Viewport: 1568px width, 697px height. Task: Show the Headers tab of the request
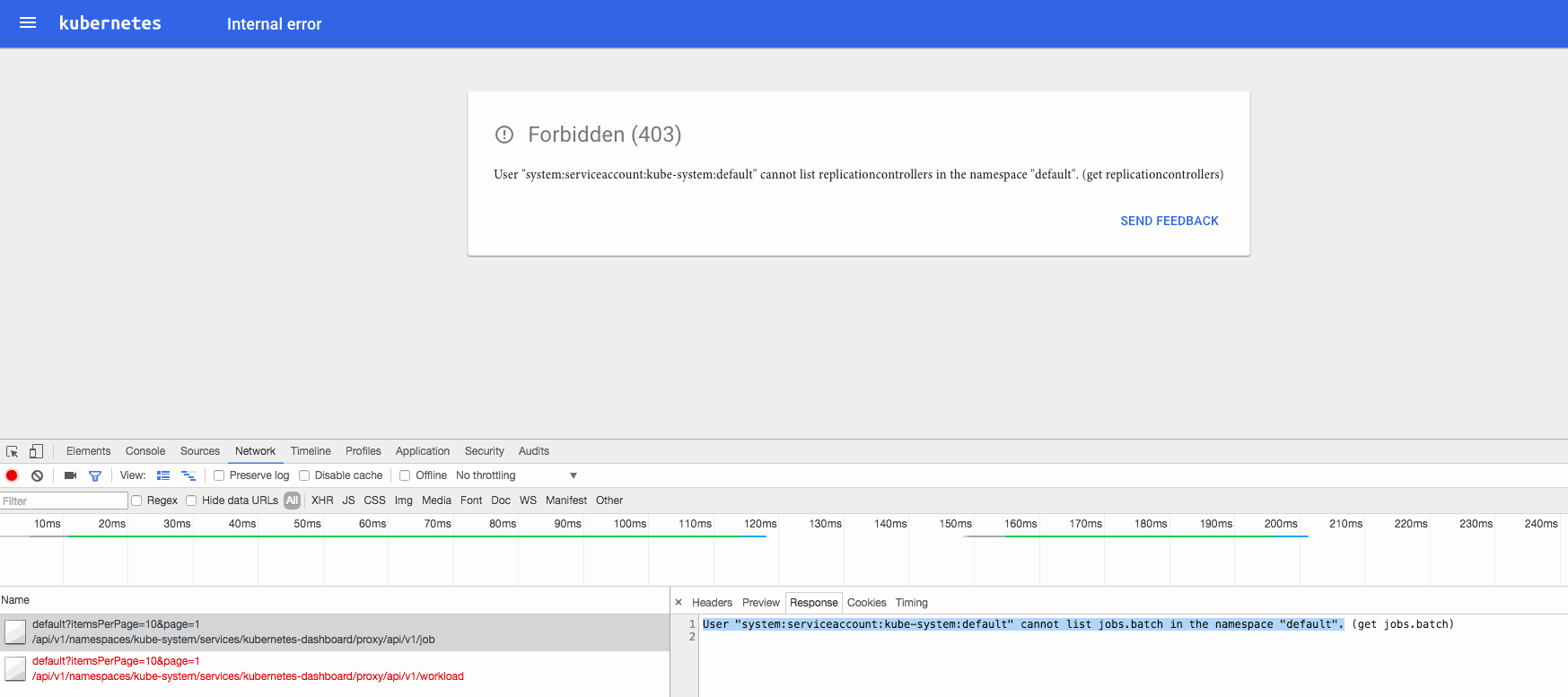pos(712,603)
